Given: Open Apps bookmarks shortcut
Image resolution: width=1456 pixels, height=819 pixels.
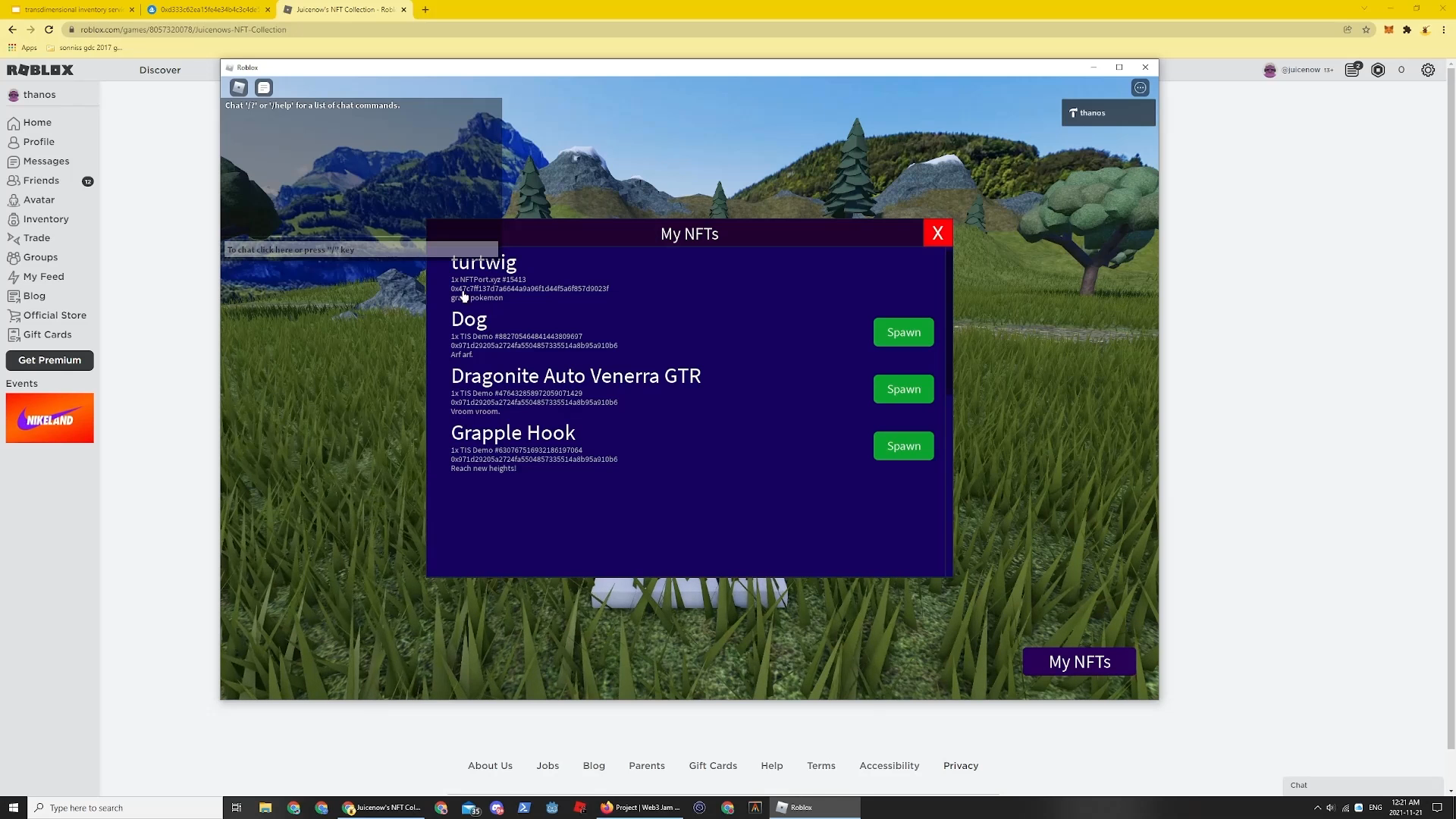Looking at the screenshot, I should pos(23,48).
